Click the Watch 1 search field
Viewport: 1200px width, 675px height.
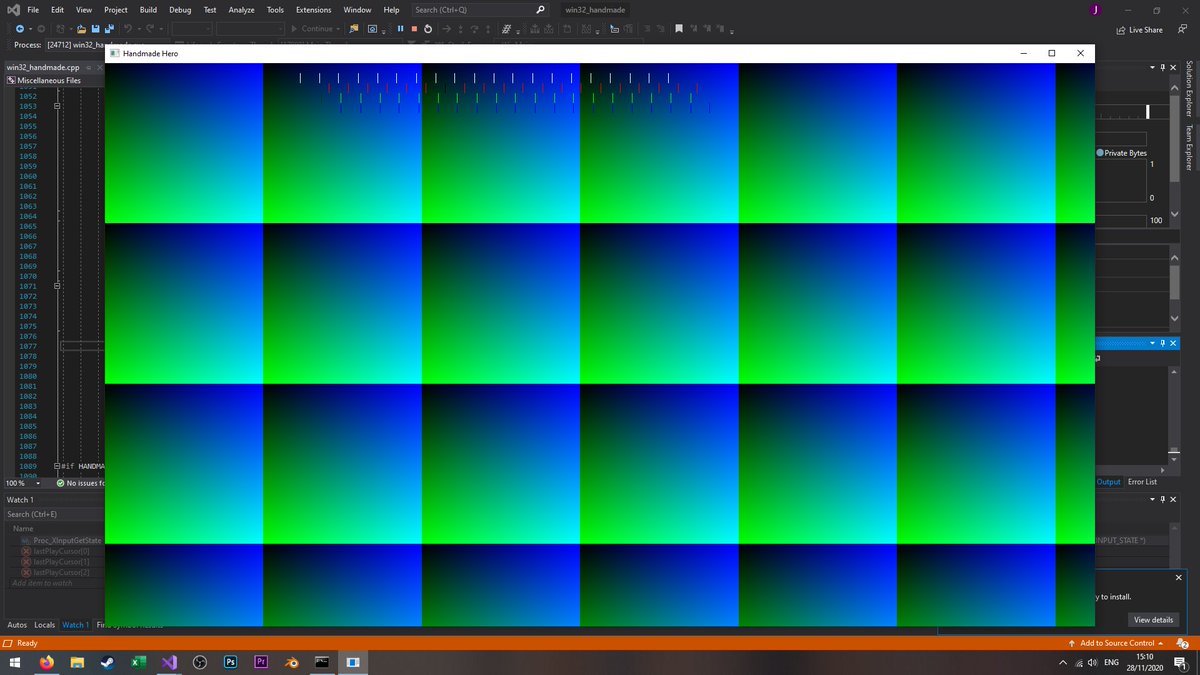55,514
